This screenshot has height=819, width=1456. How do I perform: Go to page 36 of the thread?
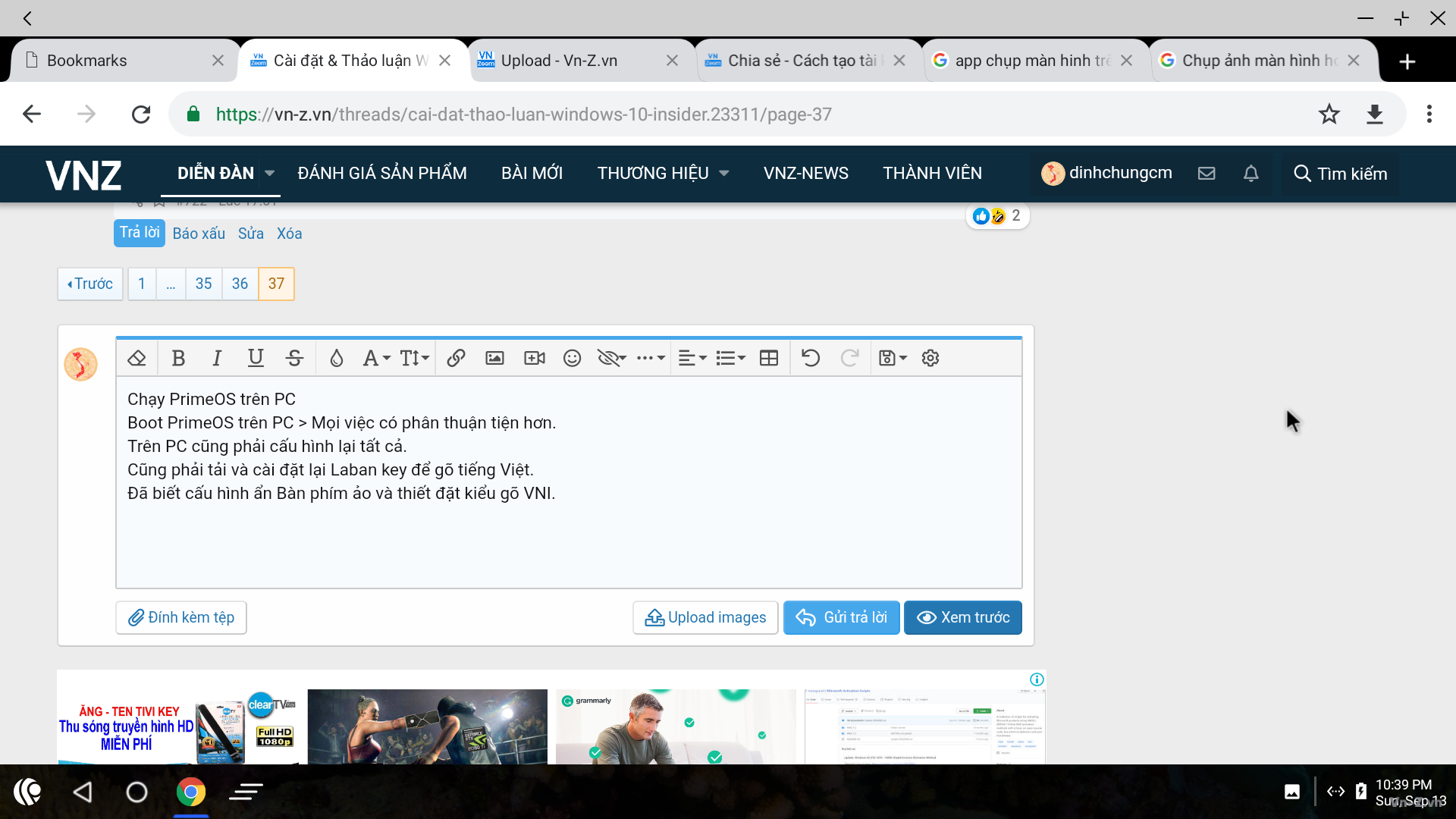tap(240, 284)
